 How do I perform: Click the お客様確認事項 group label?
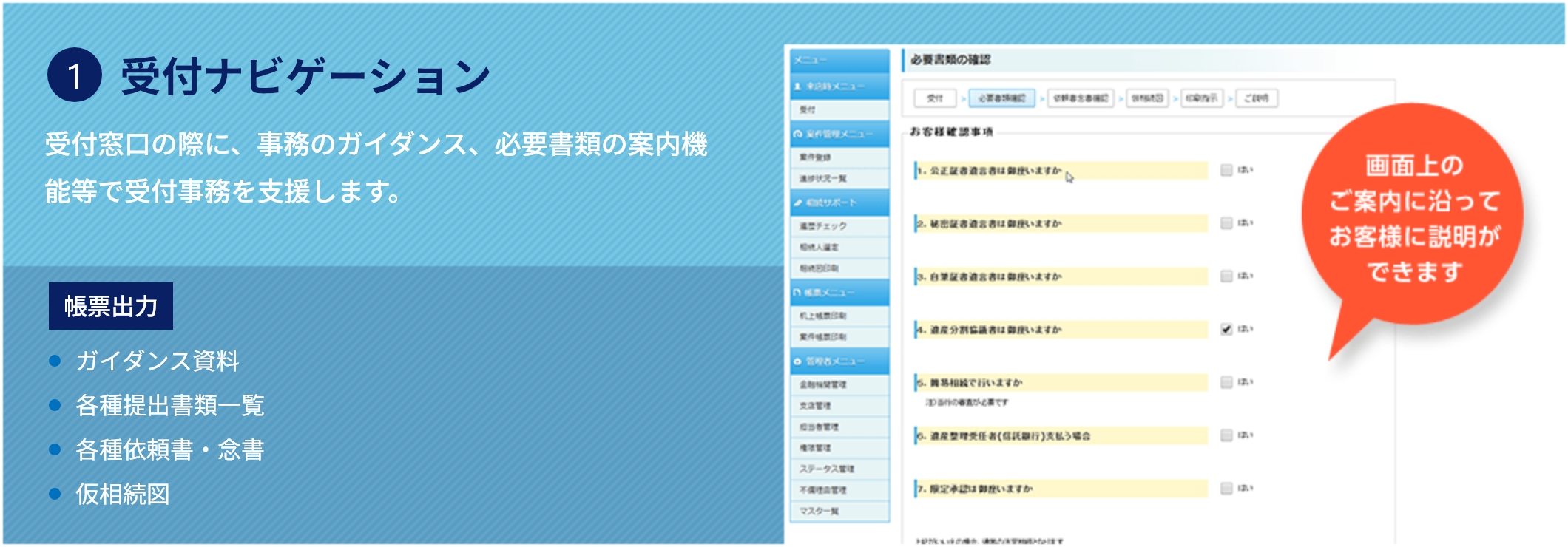[x=951, y=132]
